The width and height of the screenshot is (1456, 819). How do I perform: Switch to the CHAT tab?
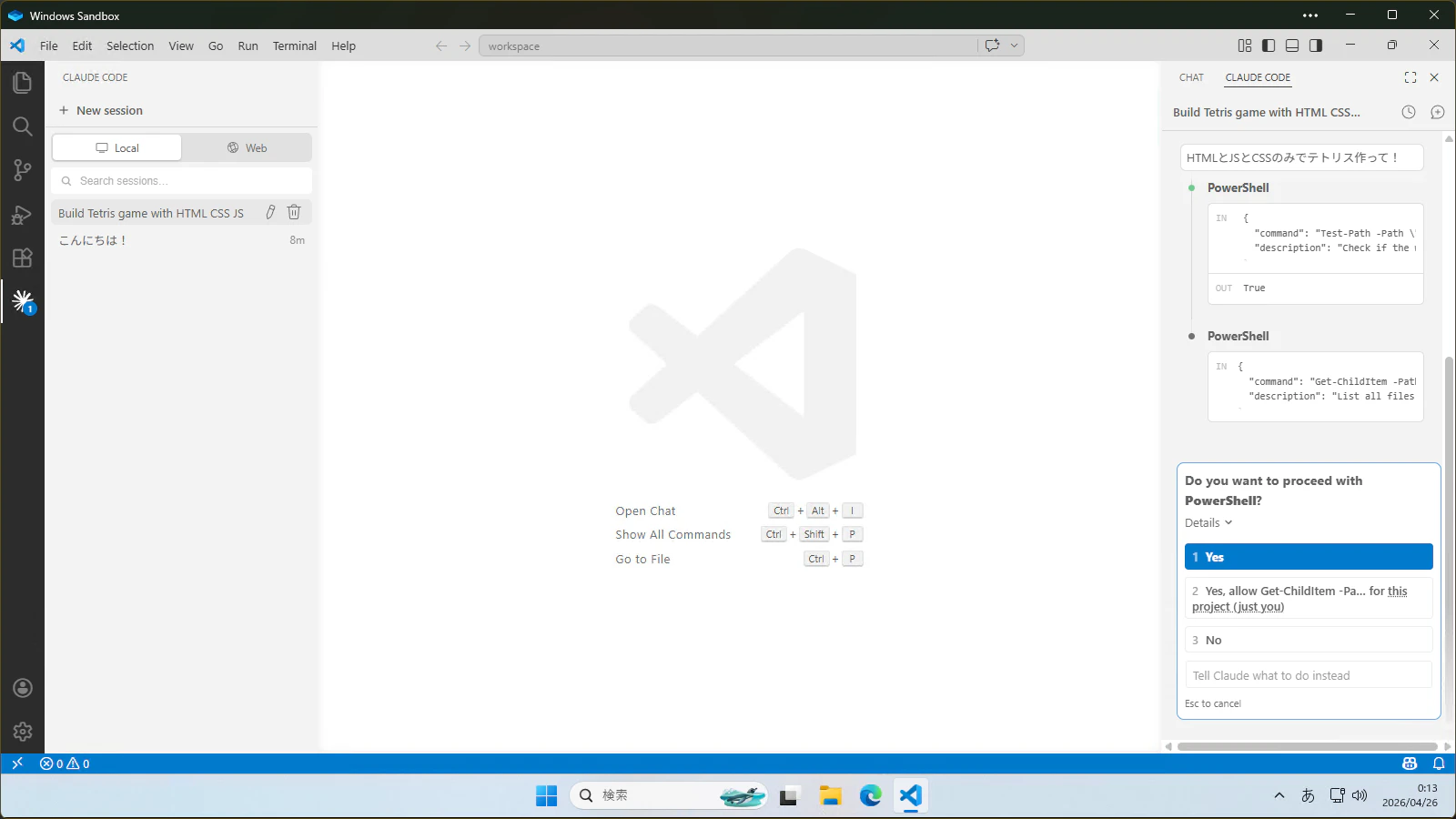pos(1191,77)
